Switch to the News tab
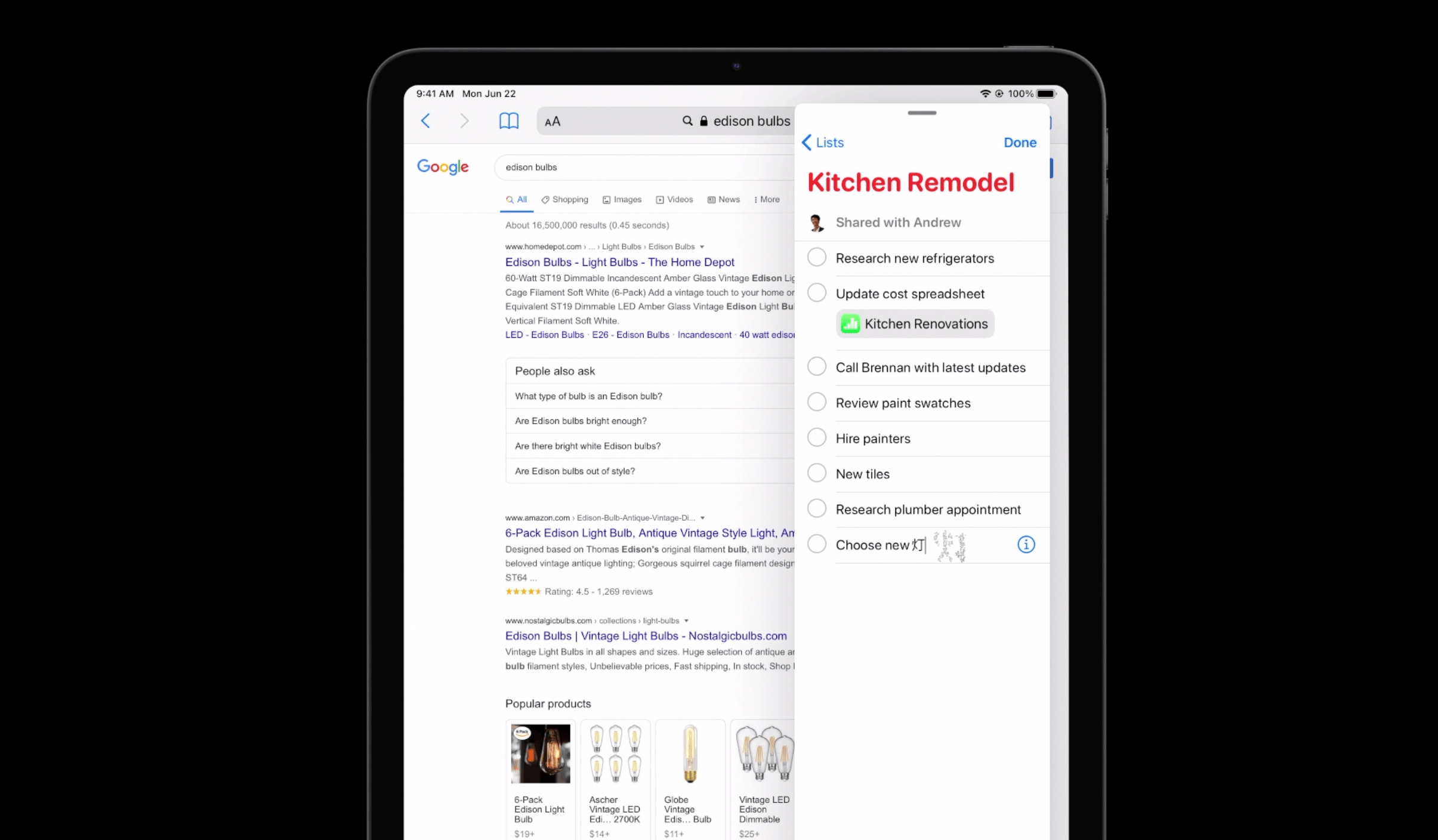This screenshot has height=840, width=1438. click(x=723, y=200)
